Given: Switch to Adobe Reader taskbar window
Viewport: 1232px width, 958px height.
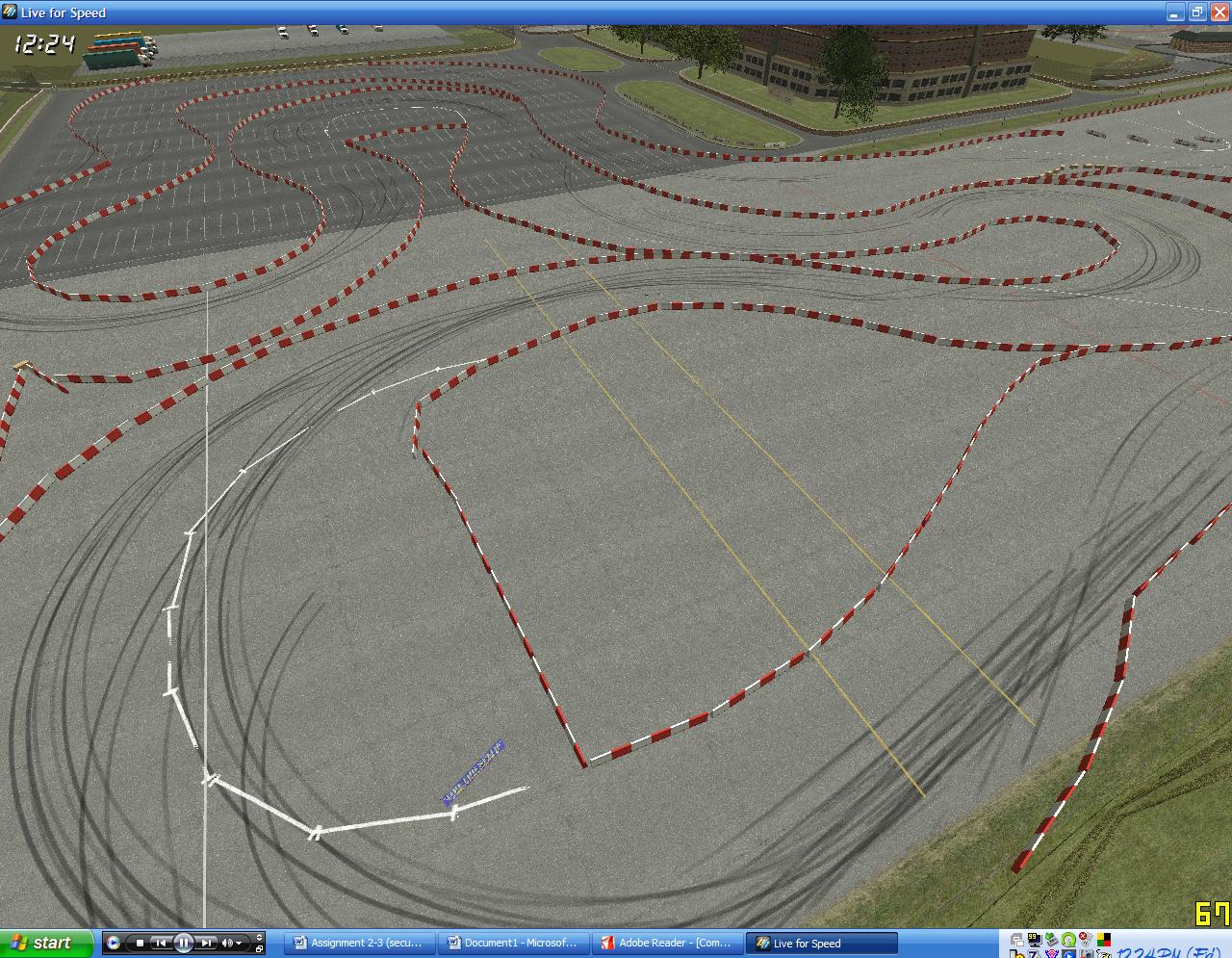Looking at the screenshot, I should [667, 944].
